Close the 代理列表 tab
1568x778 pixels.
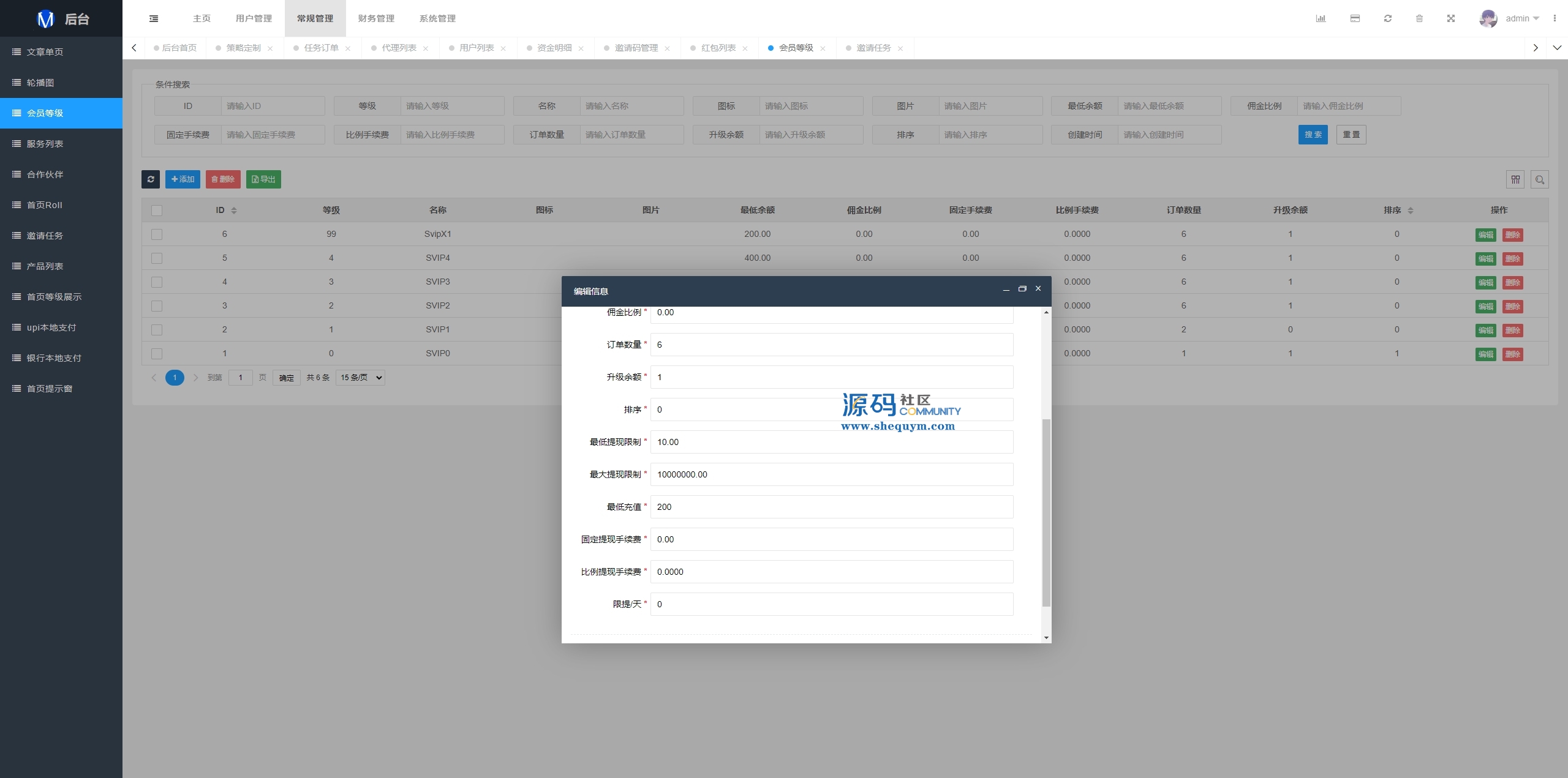point(426,48)
